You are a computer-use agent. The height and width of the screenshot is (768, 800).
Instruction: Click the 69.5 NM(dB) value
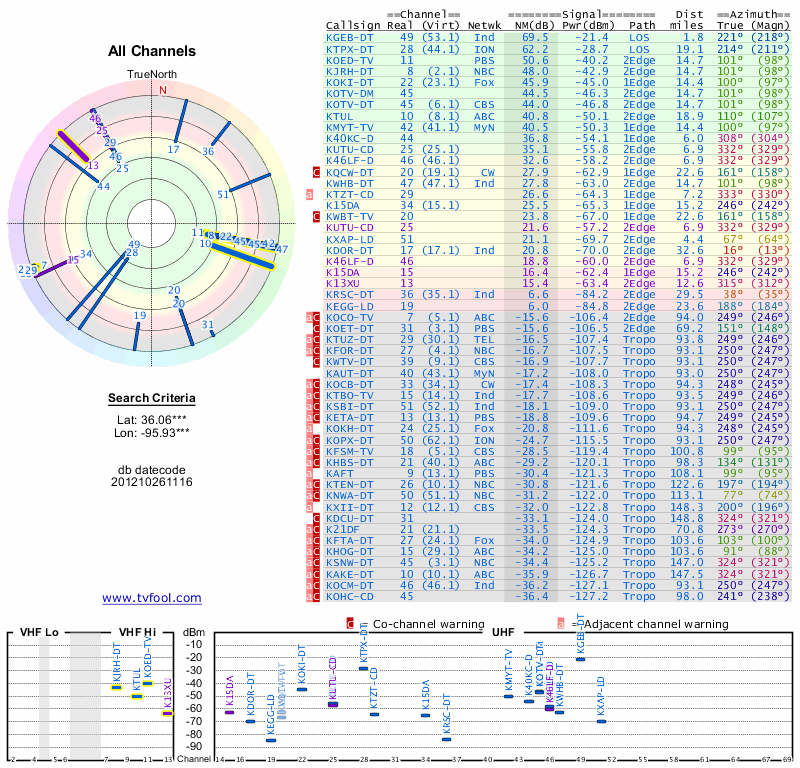click(535, 37)
